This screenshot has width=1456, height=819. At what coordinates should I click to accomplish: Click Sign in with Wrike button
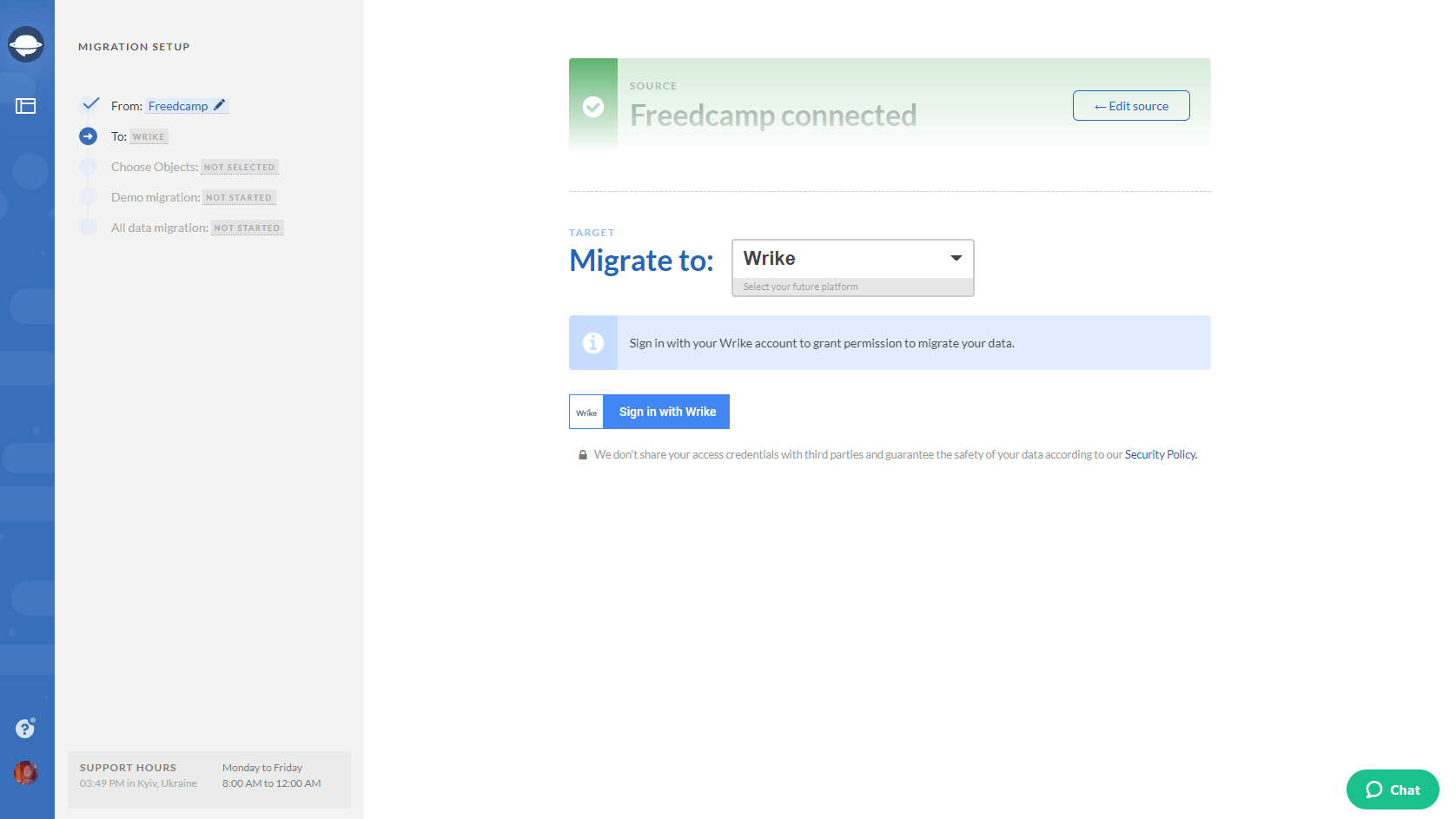point(650,412)
